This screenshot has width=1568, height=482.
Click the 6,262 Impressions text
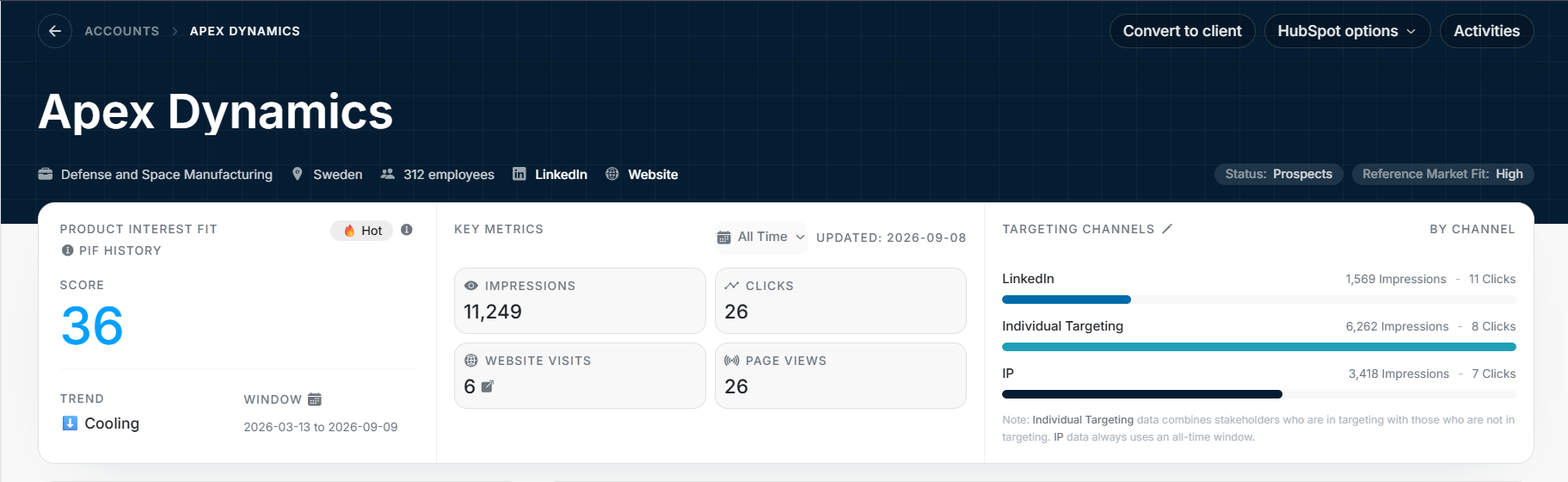pos(1398,326)
